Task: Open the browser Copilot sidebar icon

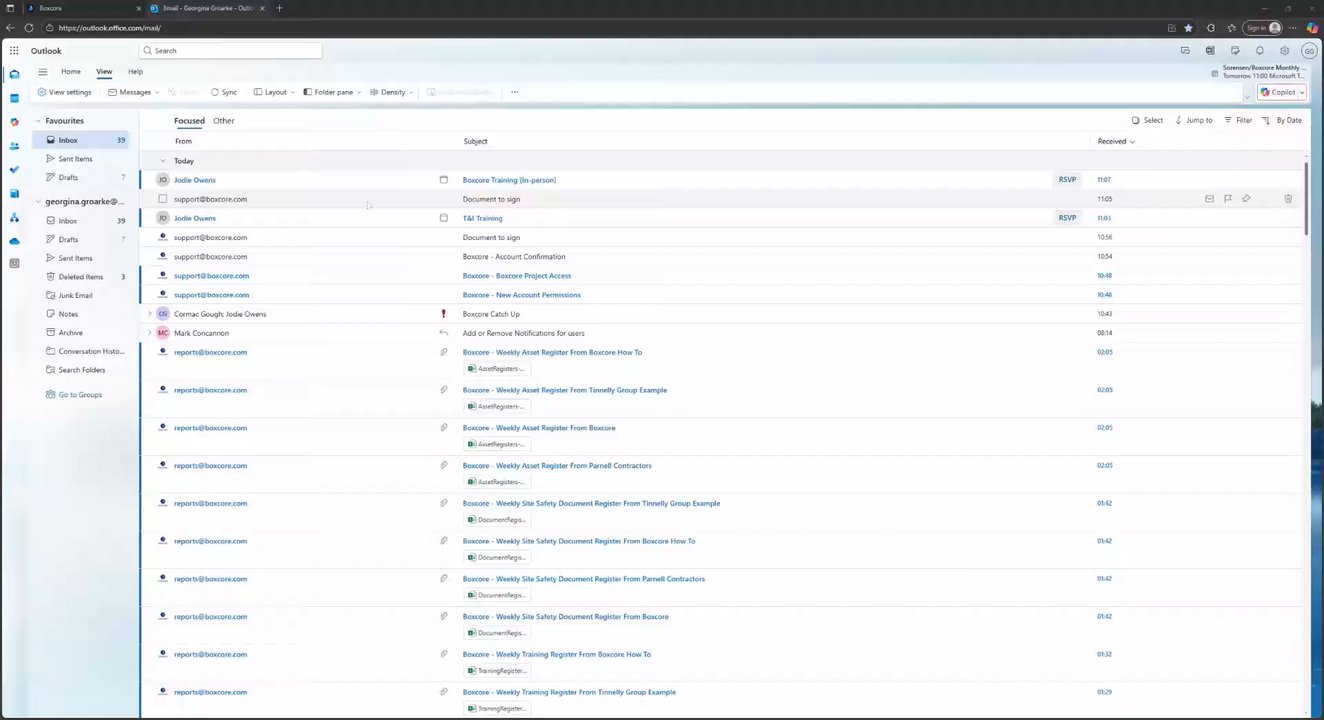Action: point(1312,28)
